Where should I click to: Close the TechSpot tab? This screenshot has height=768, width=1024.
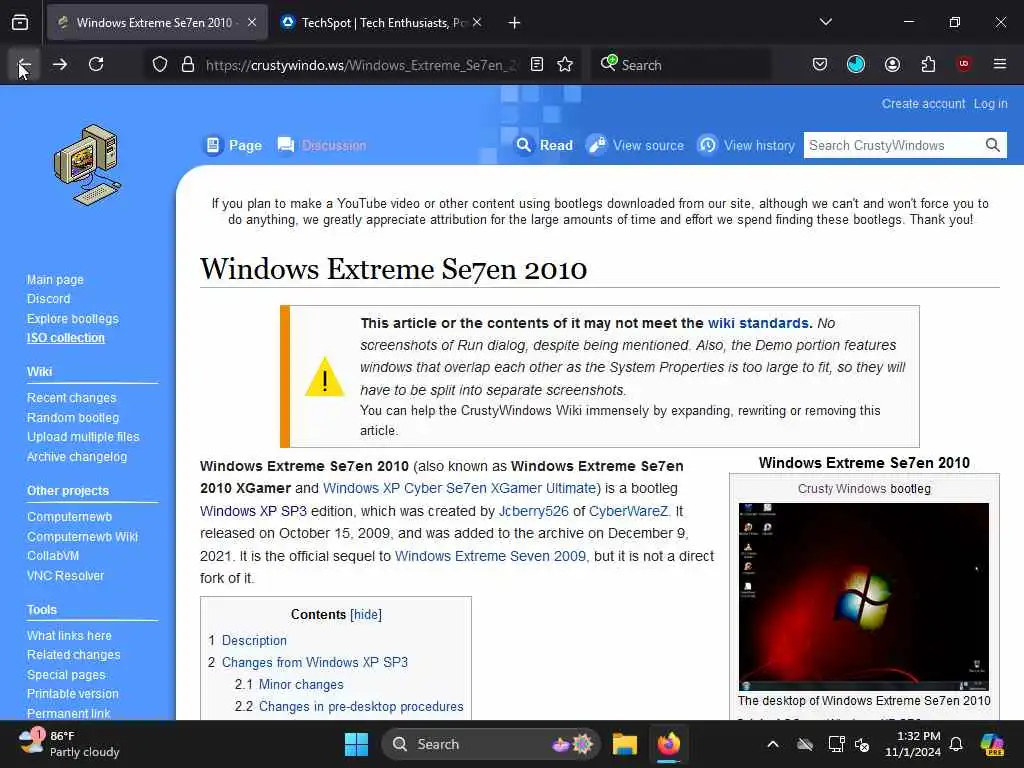pyautogui.click(x=477, y=23)
